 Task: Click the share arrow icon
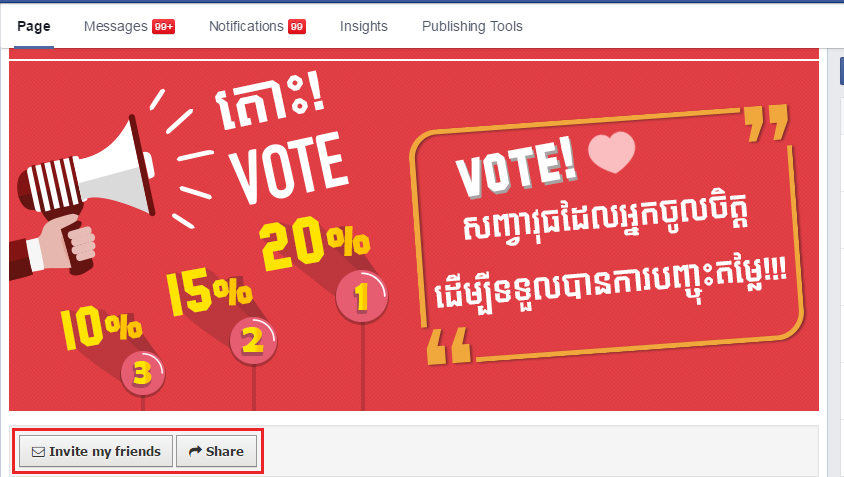tap(195, 452)
